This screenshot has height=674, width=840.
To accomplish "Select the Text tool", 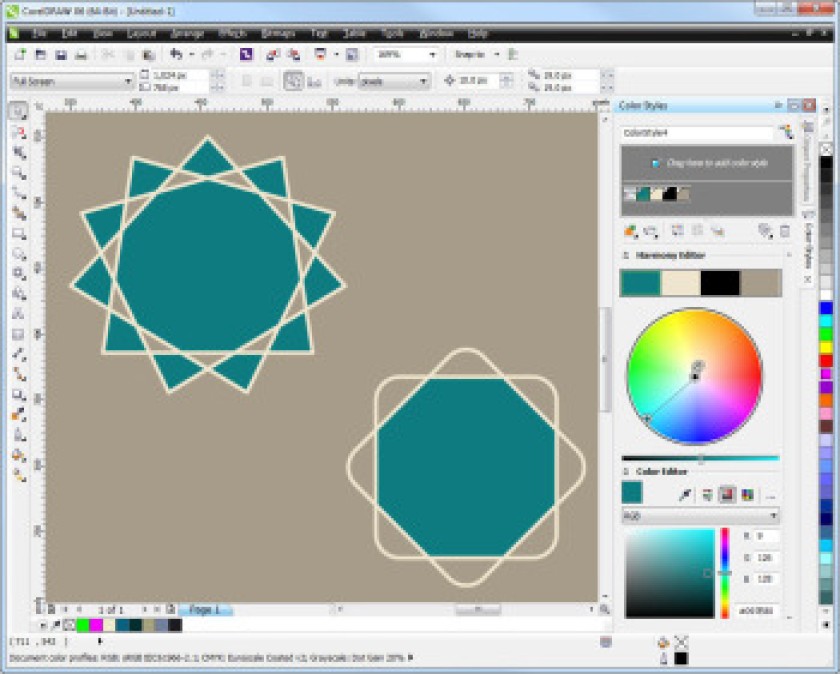I will [19, 314].
